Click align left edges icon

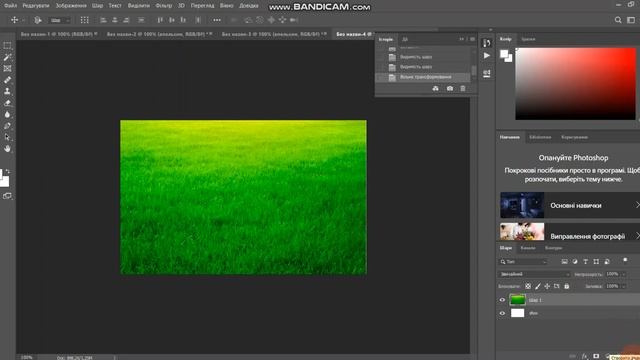103,20
